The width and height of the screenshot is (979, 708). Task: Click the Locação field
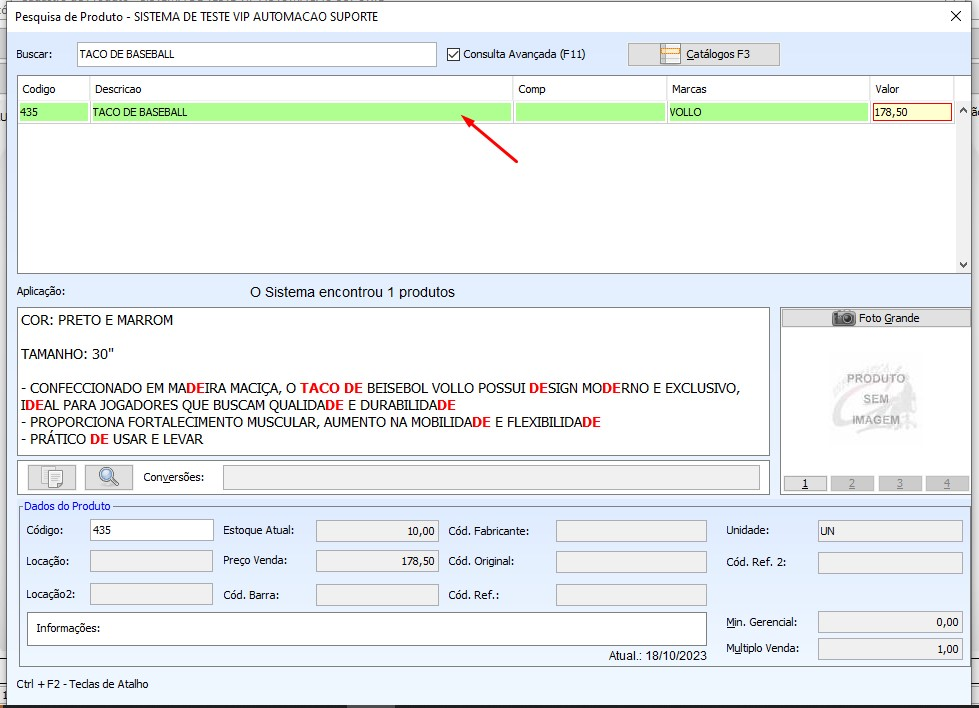click(152, 561)
